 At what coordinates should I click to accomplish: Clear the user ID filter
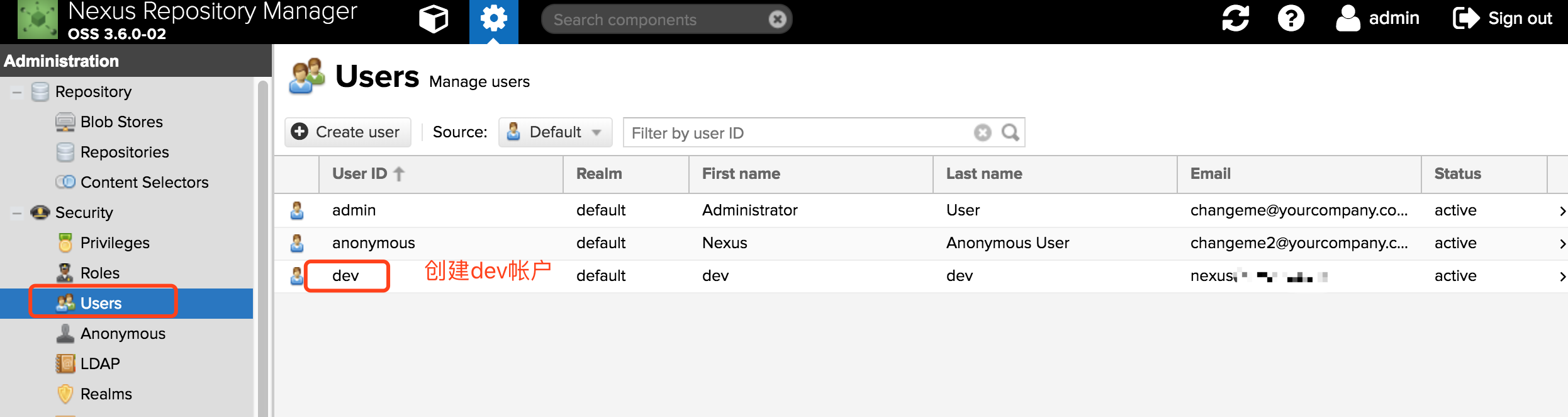(982, 132)
